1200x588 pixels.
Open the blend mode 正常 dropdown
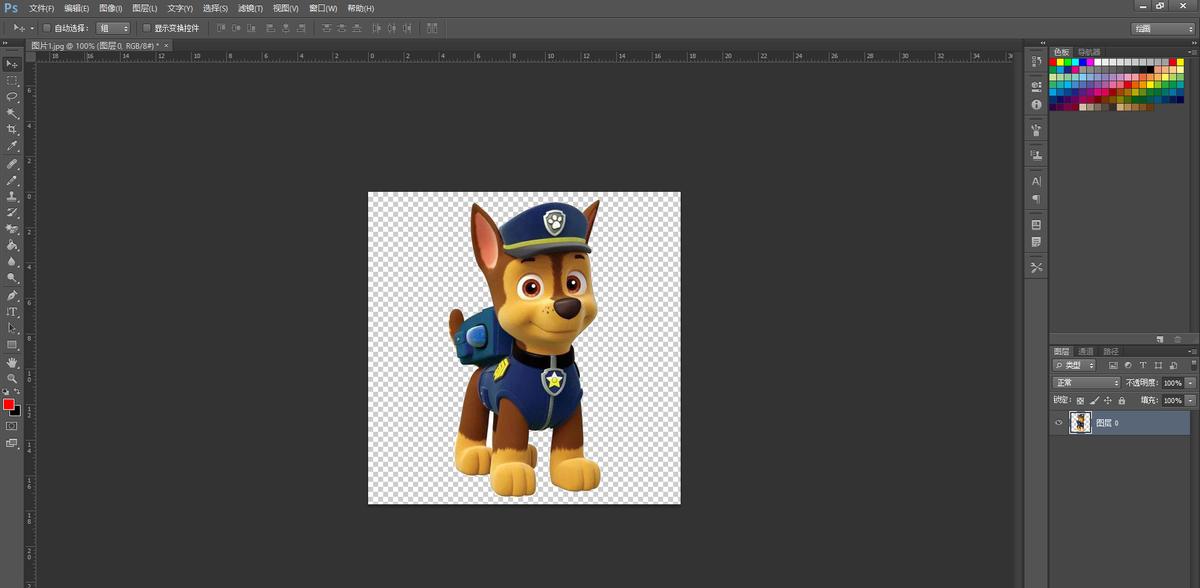[1087, 383]
